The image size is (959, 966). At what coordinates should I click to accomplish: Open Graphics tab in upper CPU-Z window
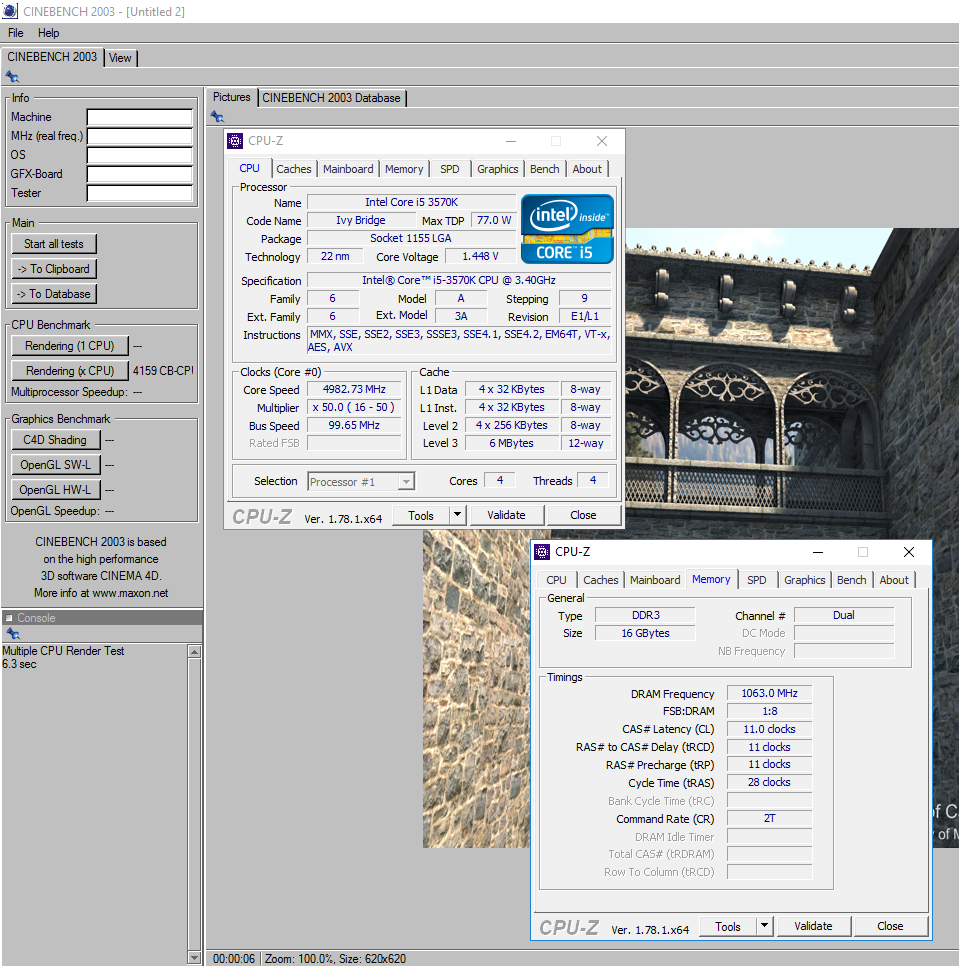(498, 169)
